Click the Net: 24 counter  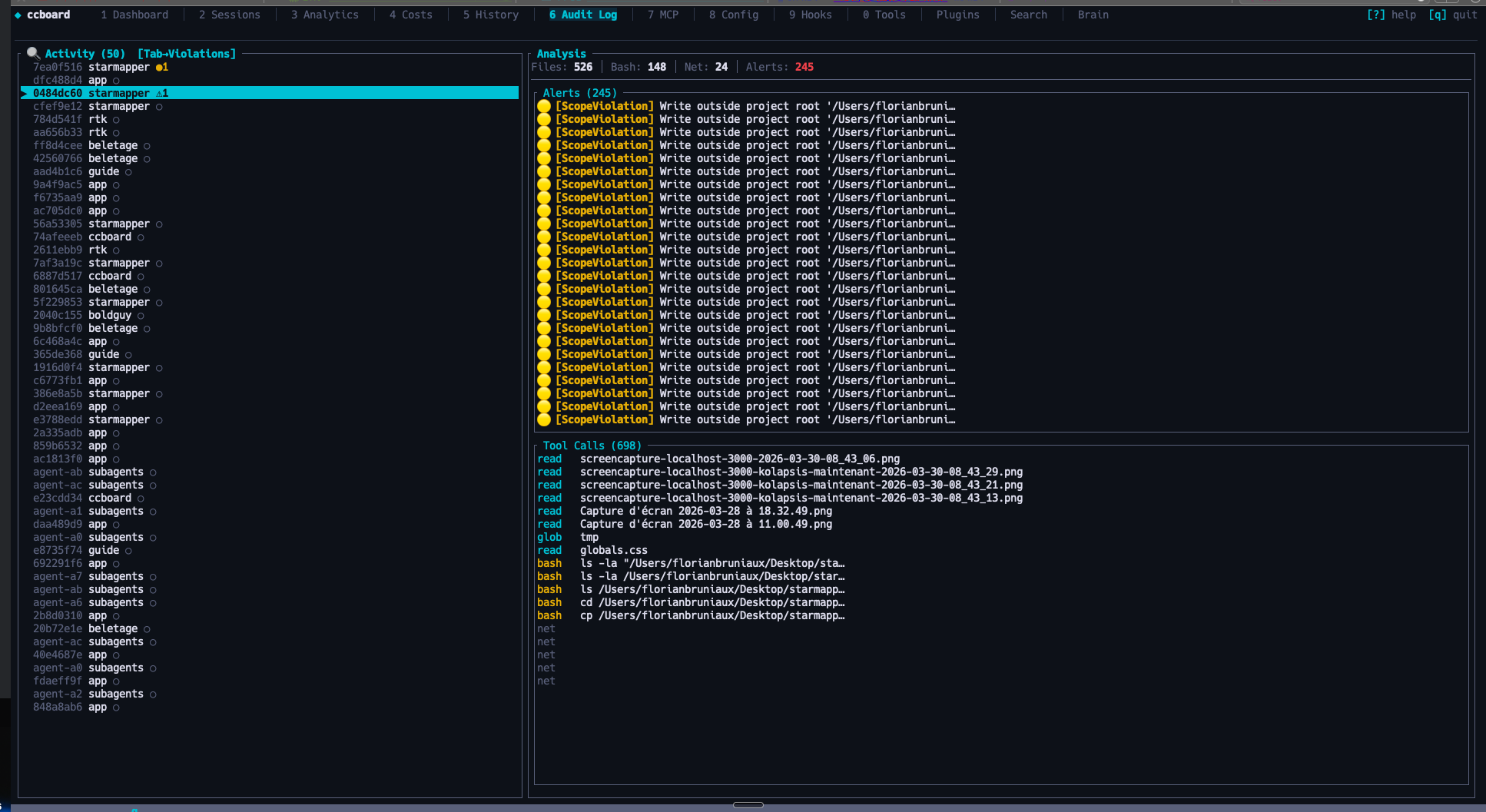[706, 67]
